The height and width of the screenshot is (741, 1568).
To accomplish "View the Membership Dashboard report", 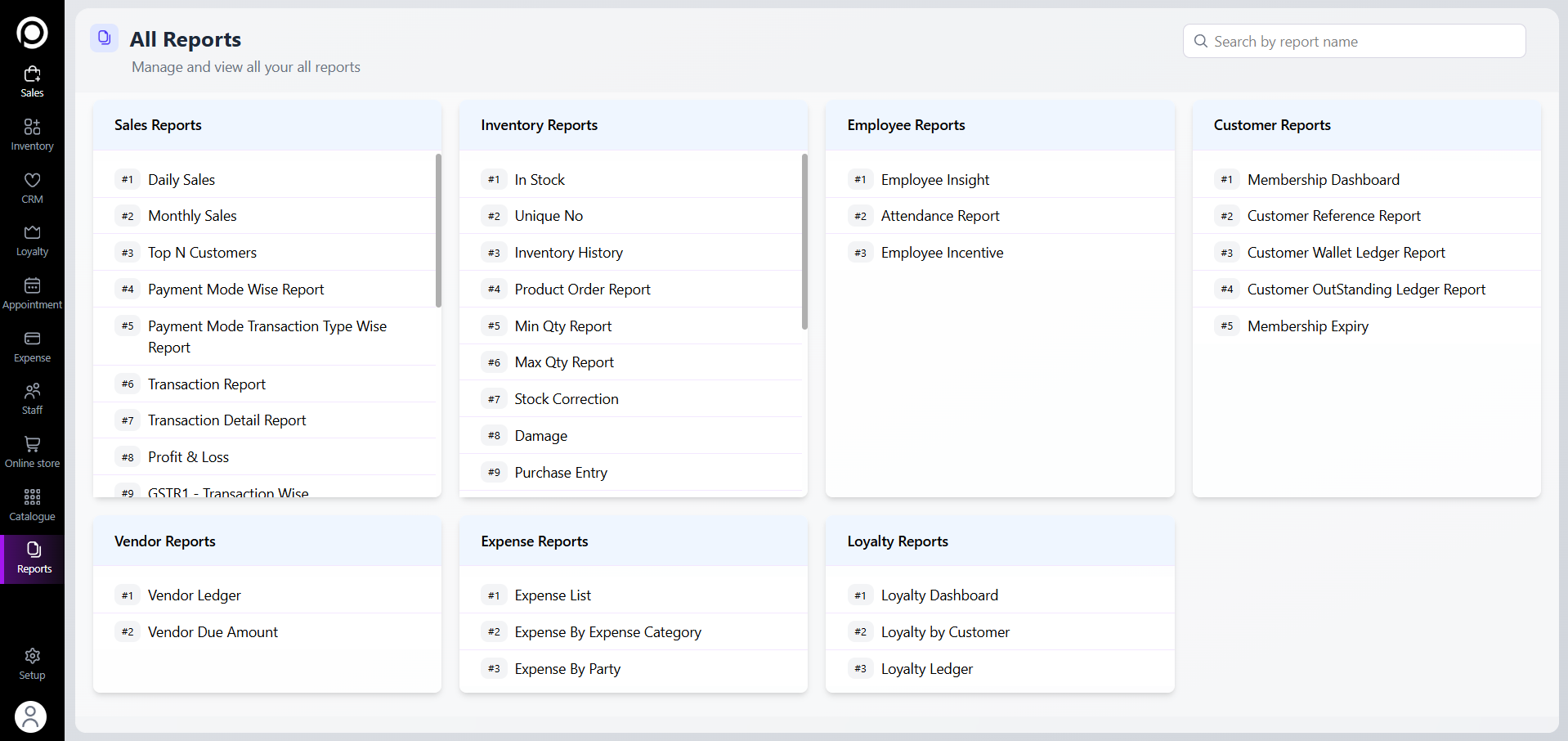I will [1323, 180].
